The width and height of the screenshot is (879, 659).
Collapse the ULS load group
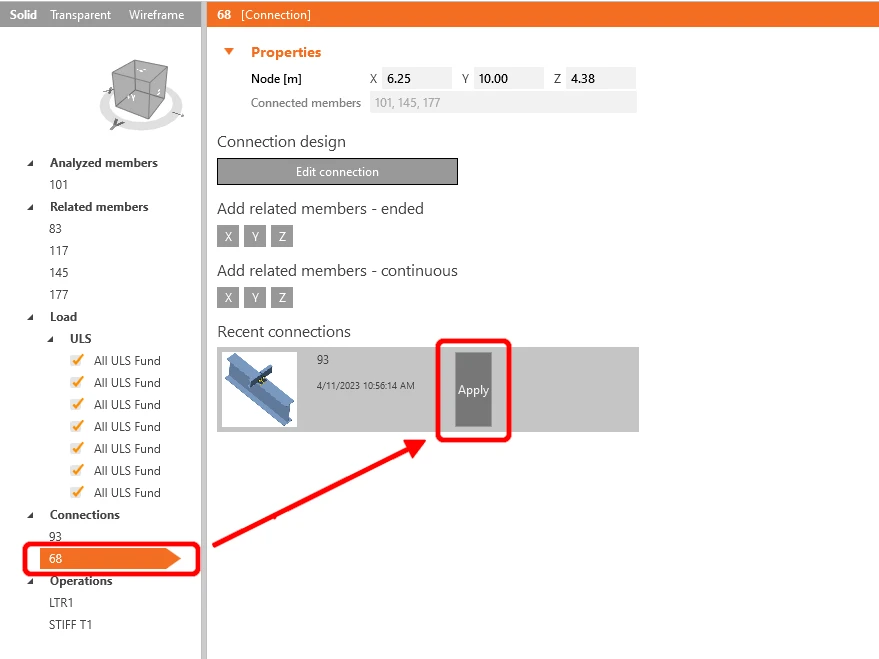coord(51,339)
